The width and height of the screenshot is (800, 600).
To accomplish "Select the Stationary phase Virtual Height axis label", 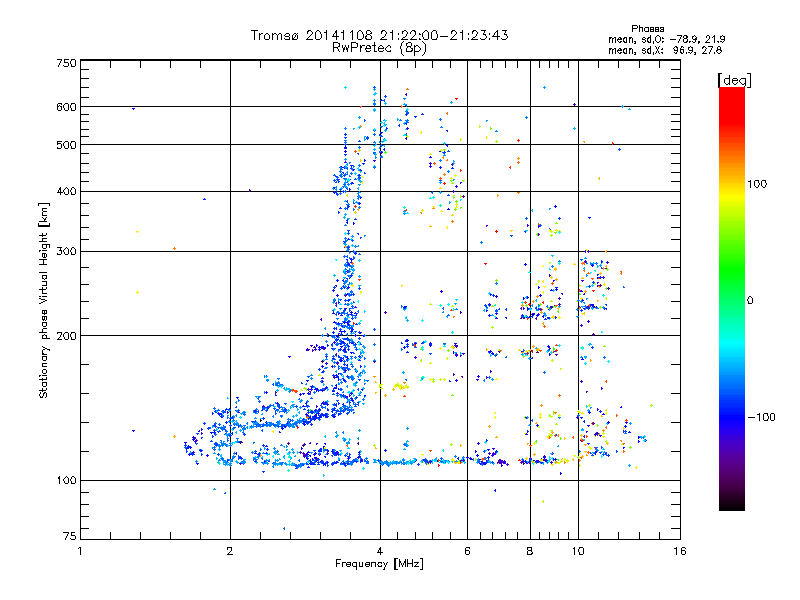I will coord(44,300).
